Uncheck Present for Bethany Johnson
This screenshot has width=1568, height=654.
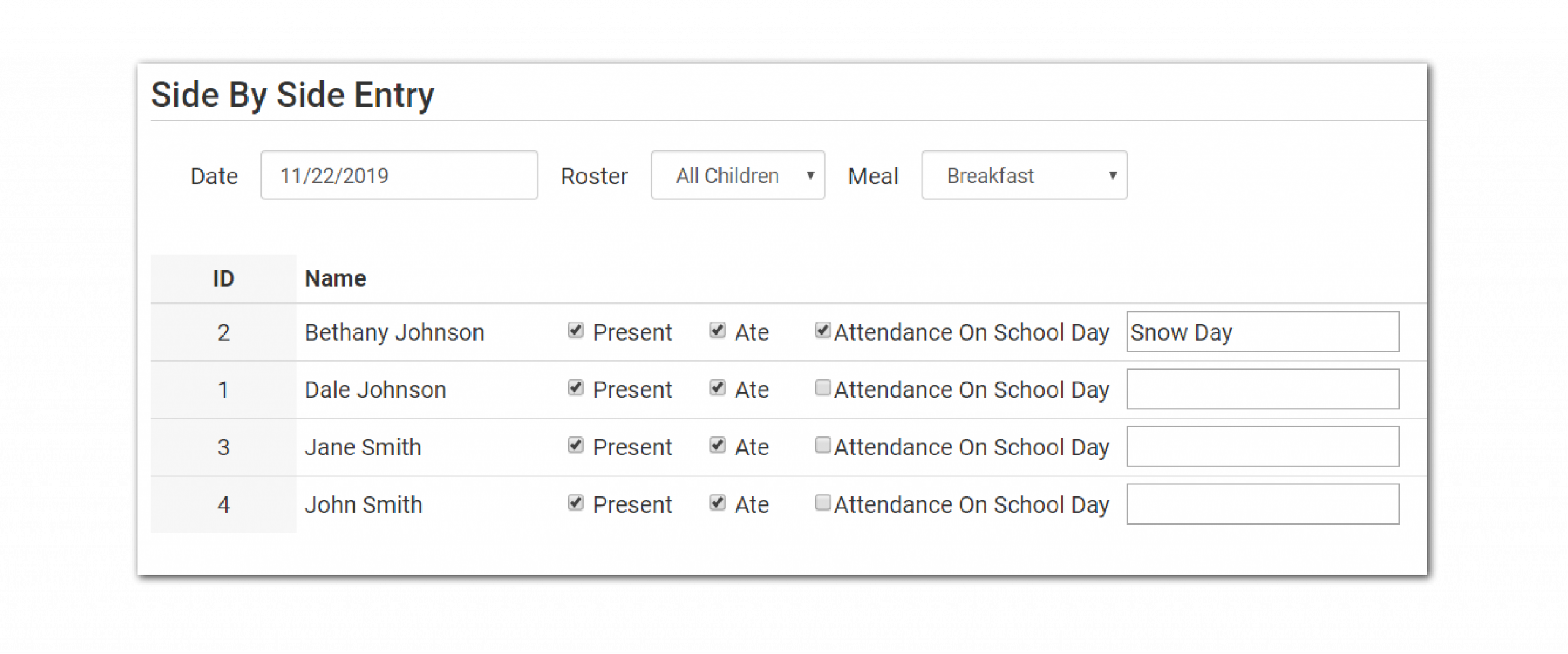[x=575, y=330]
